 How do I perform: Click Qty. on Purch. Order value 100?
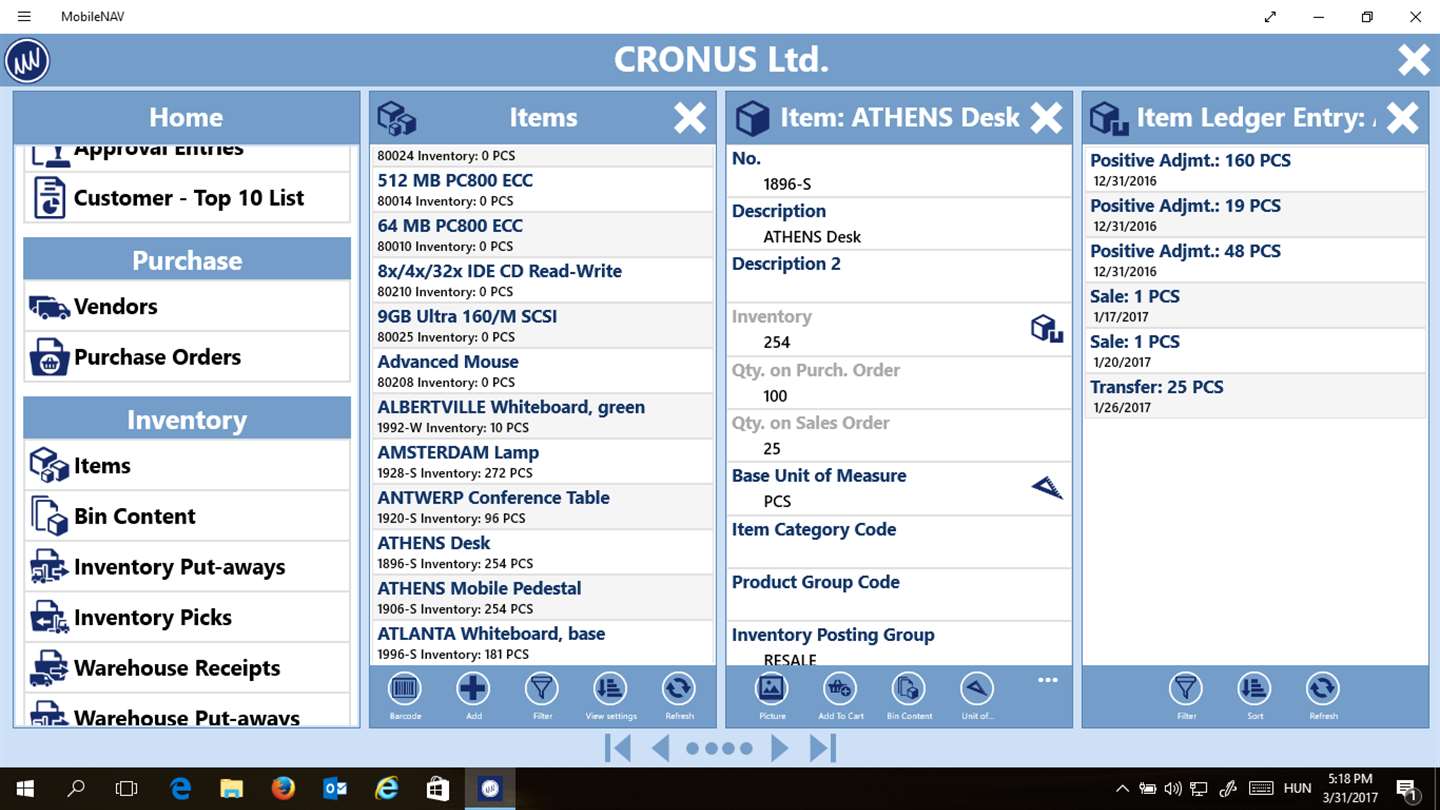[x=775, y=396]
